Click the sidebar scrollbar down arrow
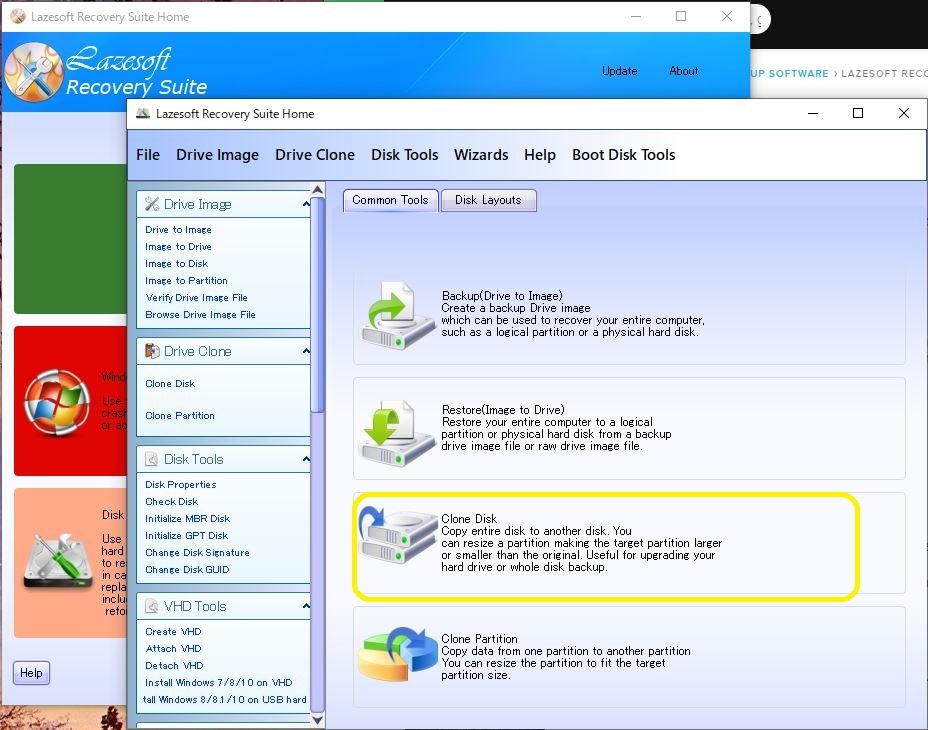Screen dimensions: 928x730 tap(318, 721)
